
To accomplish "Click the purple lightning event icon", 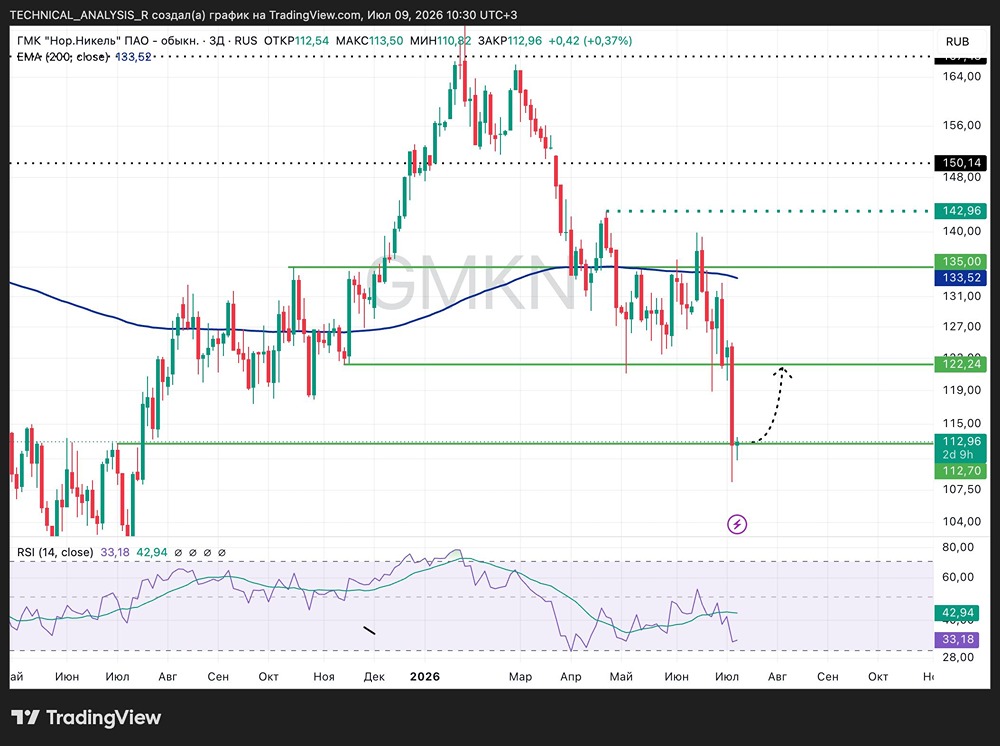I will [x=737, y=525].
